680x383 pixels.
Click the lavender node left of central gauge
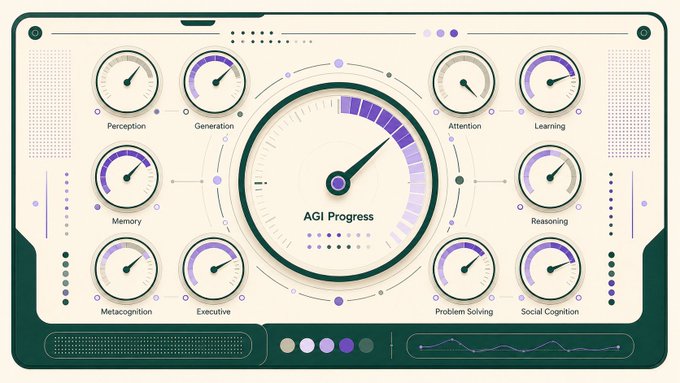click(x=217, y=180)
